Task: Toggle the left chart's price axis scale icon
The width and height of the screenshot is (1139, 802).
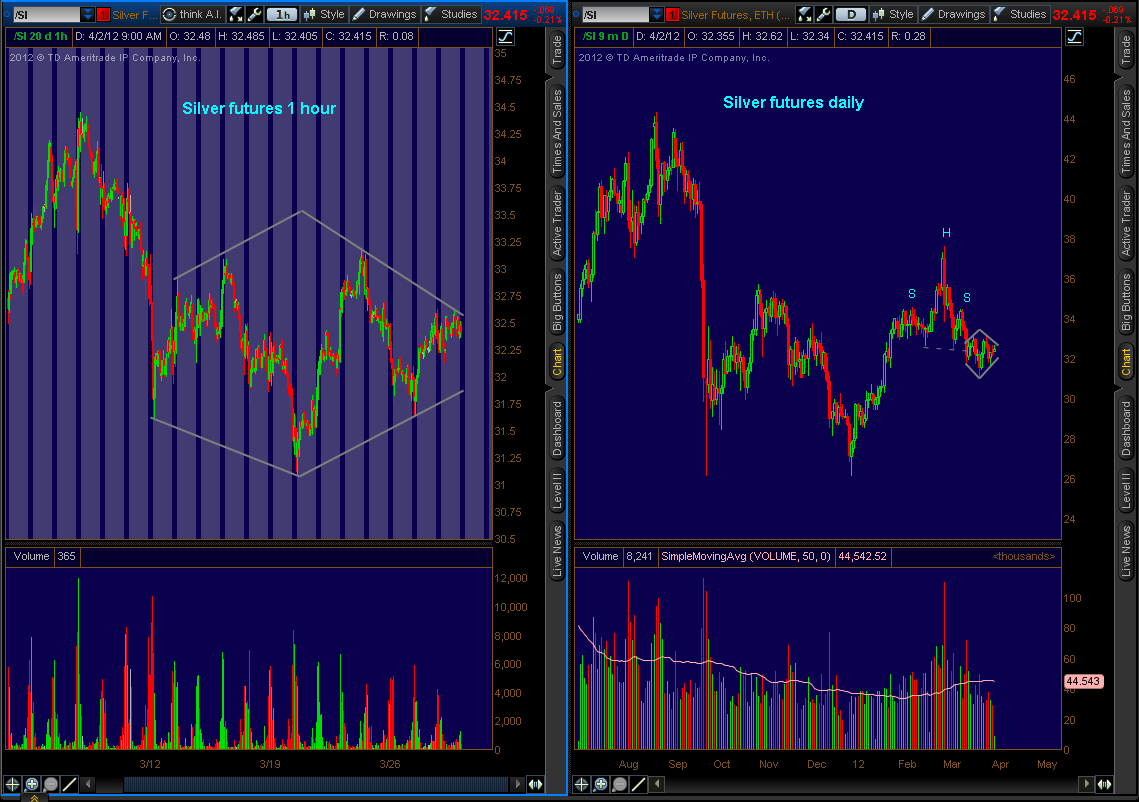Action: click(504, 36)
